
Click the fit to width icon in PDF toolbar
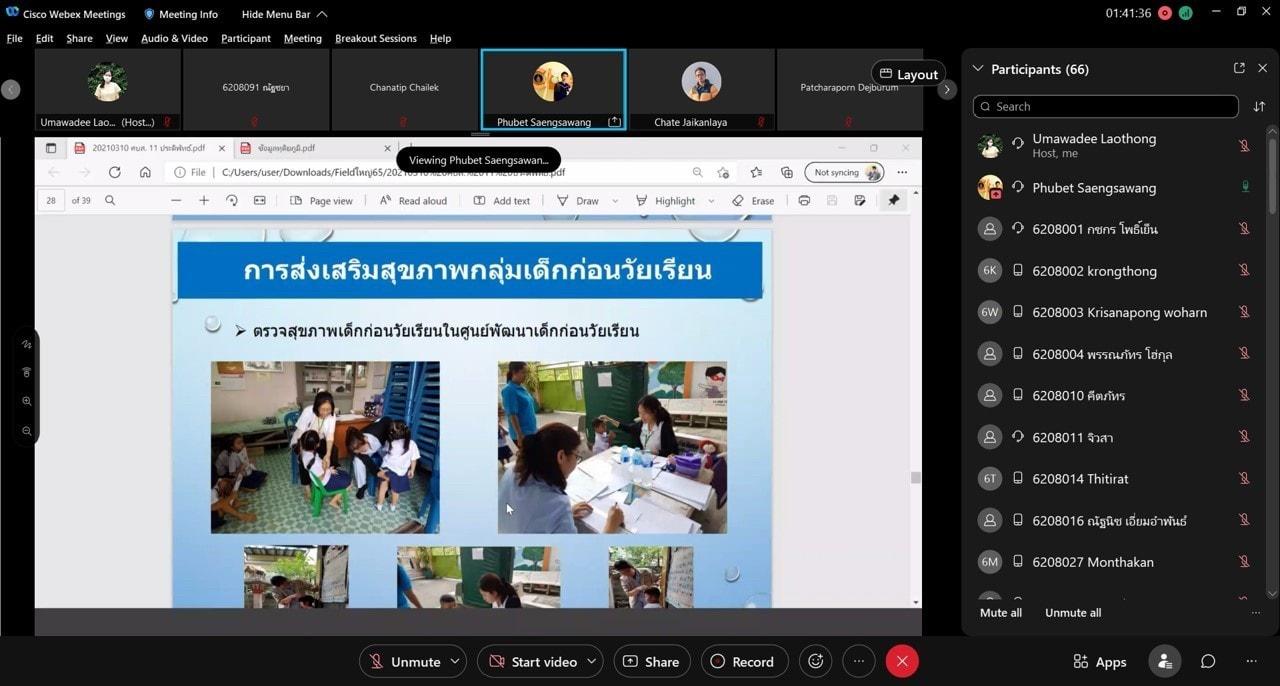260,200
